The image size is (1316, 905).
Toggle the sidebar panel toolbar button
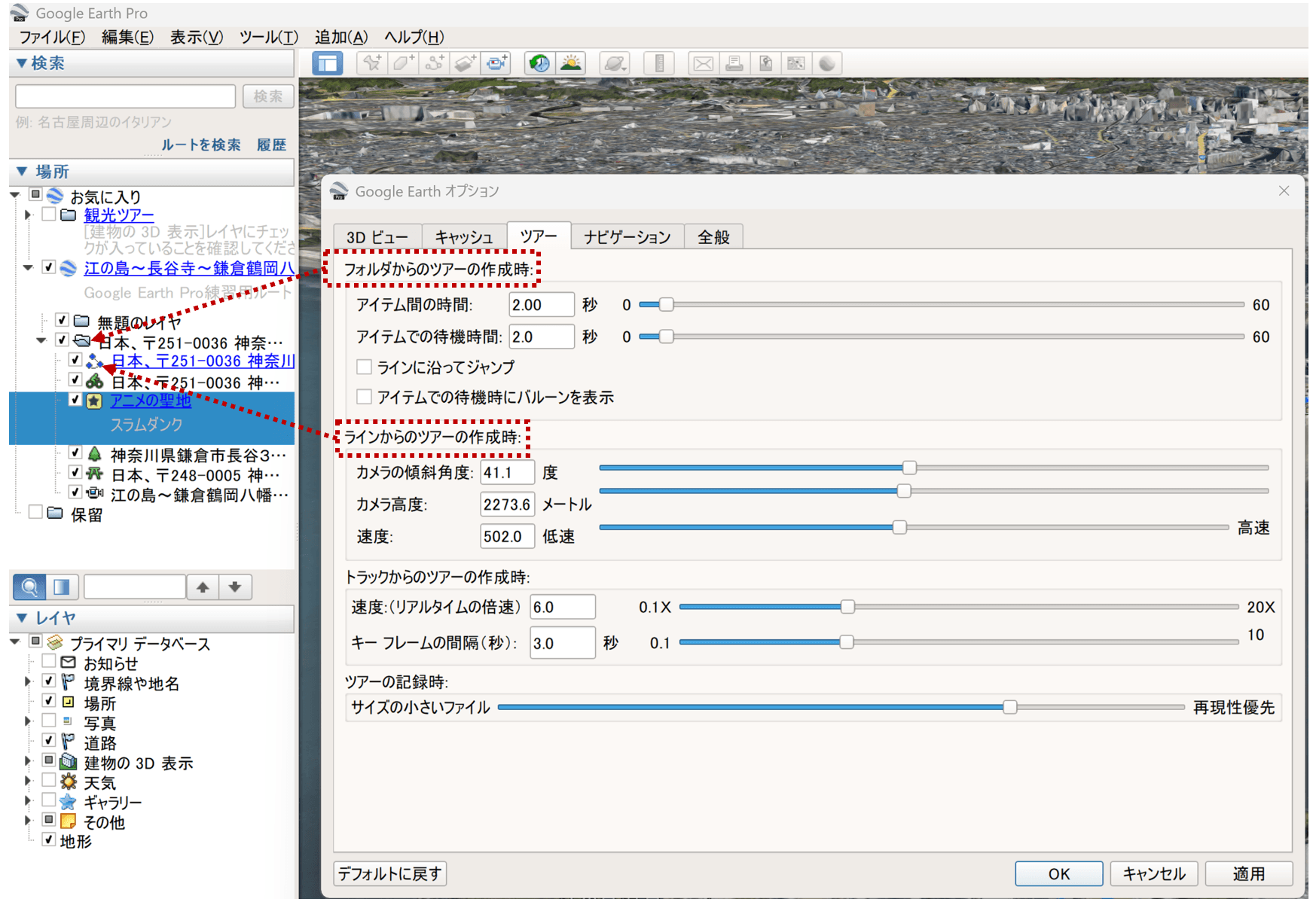tap(328, 64)
